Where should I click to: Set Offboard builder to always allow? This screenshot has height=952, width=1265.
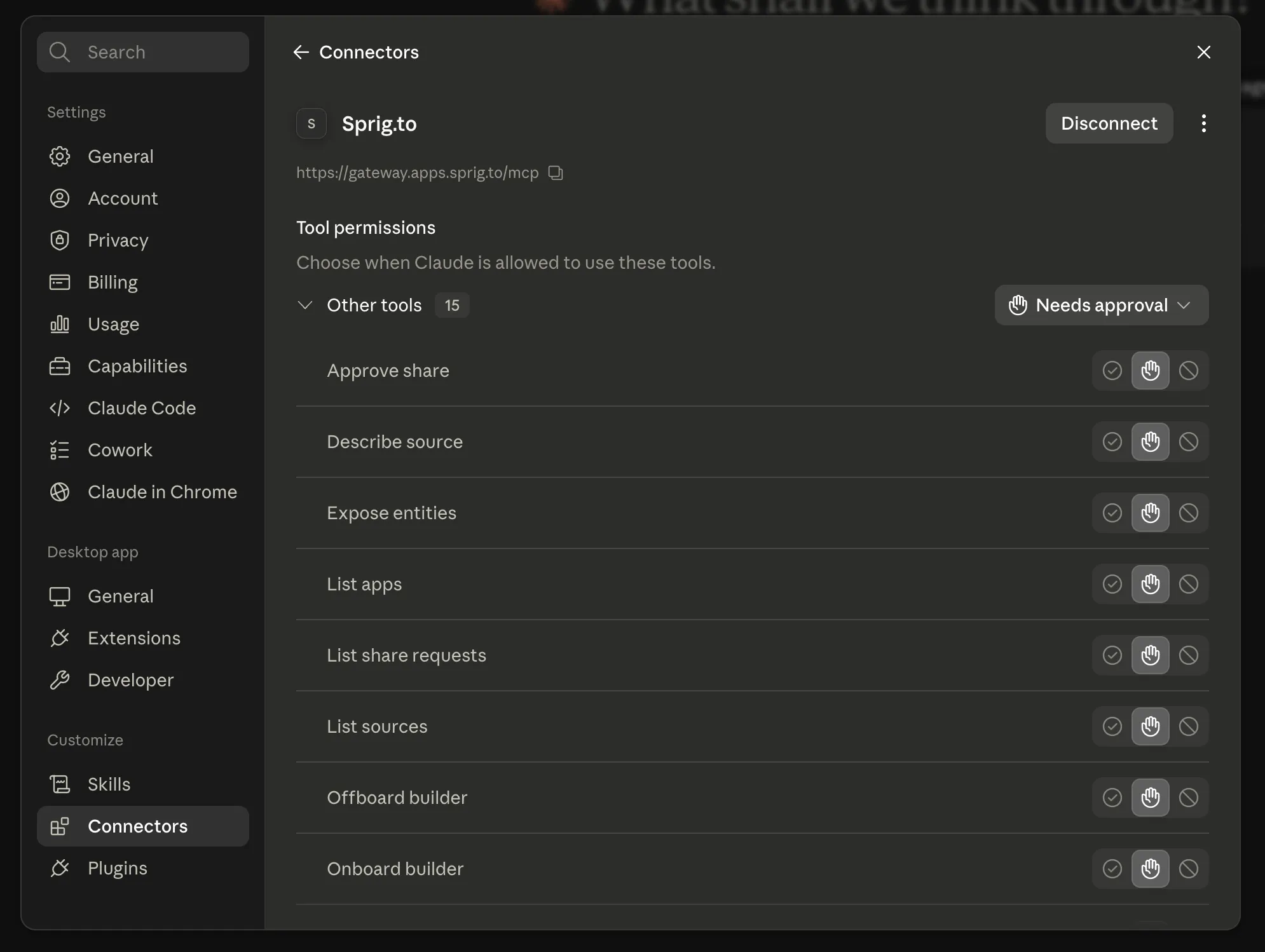click(x=1112, y=798)
